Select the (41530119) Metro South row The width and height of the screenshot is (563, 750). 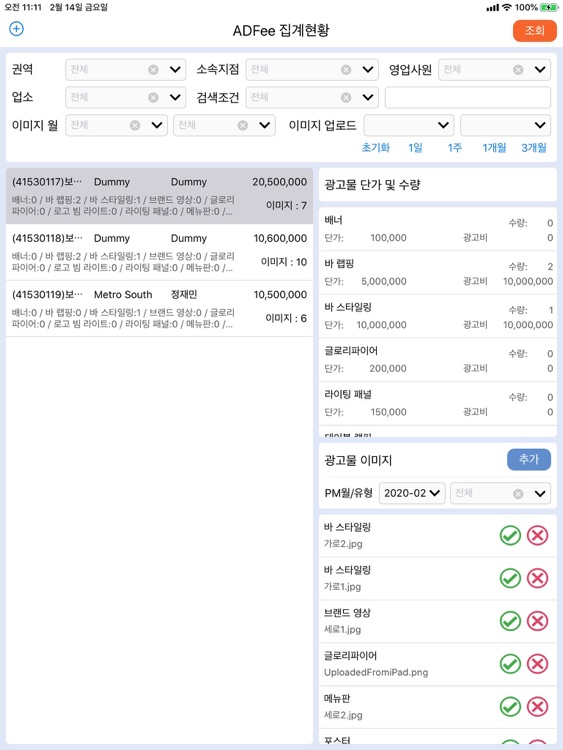(x=159, y=309)
